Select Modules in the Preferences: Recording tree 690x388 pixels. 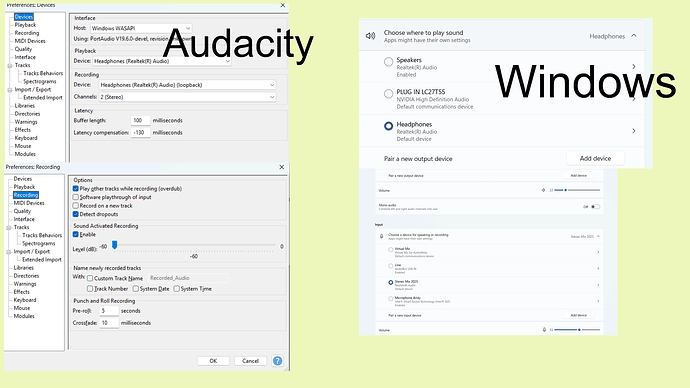[24, 316]
